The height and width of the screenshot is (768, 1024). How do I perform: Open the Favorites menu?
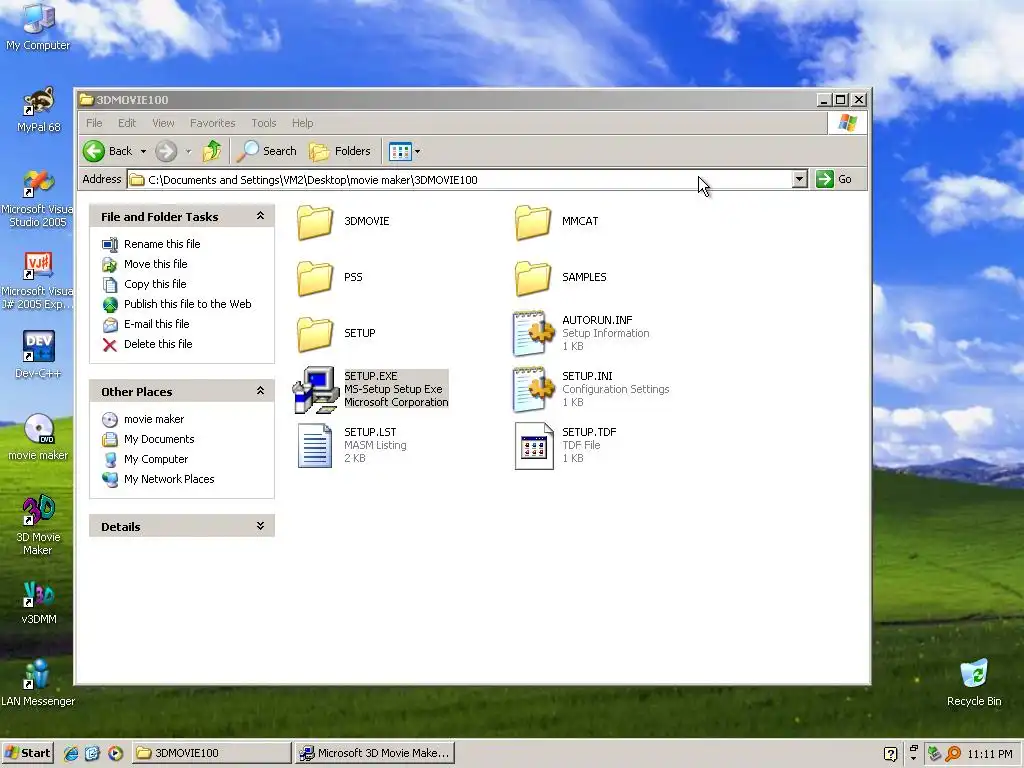(212, 123)
